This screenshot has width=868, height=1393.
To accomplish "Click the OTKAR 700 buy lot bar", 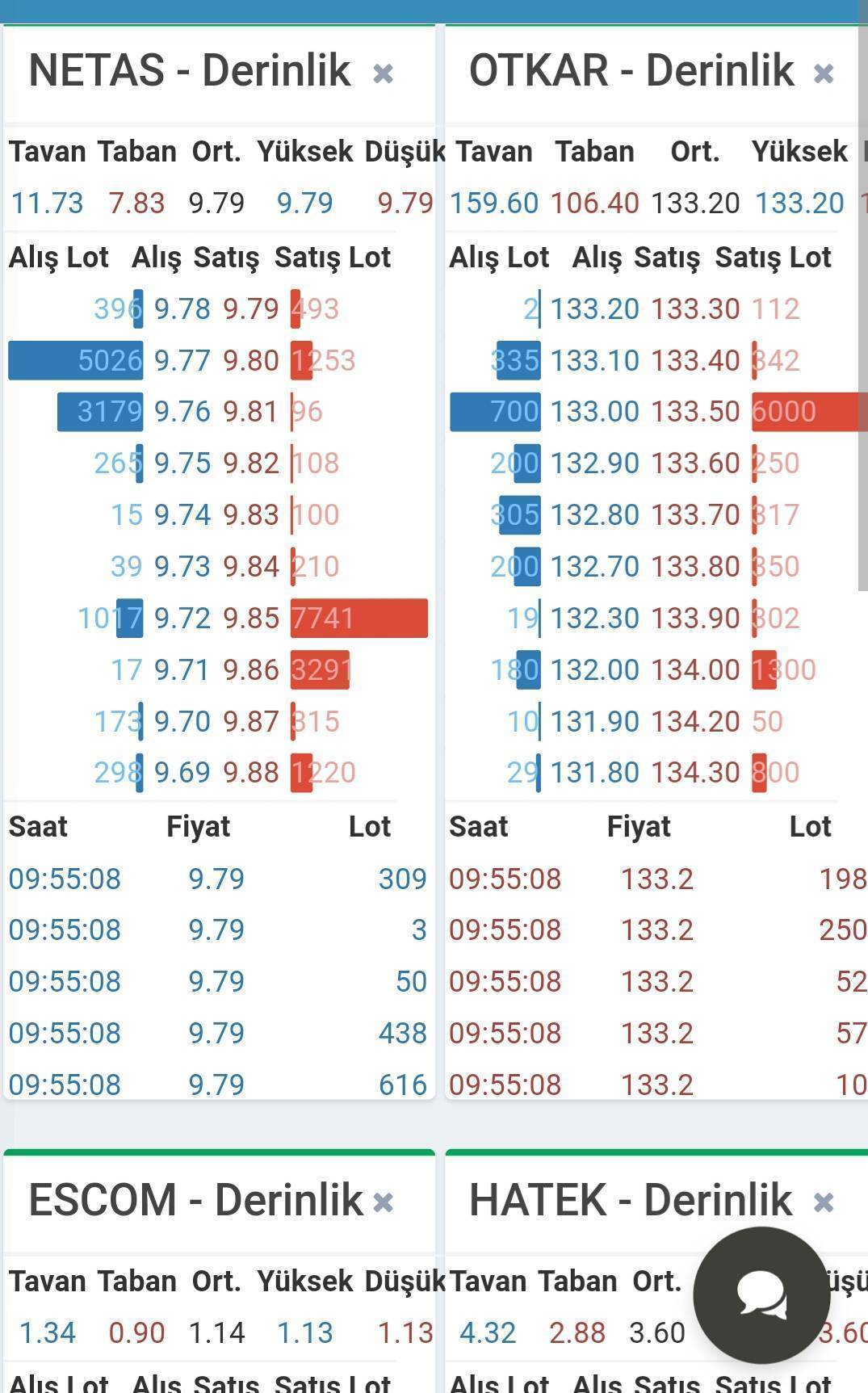I will (495, 412).
